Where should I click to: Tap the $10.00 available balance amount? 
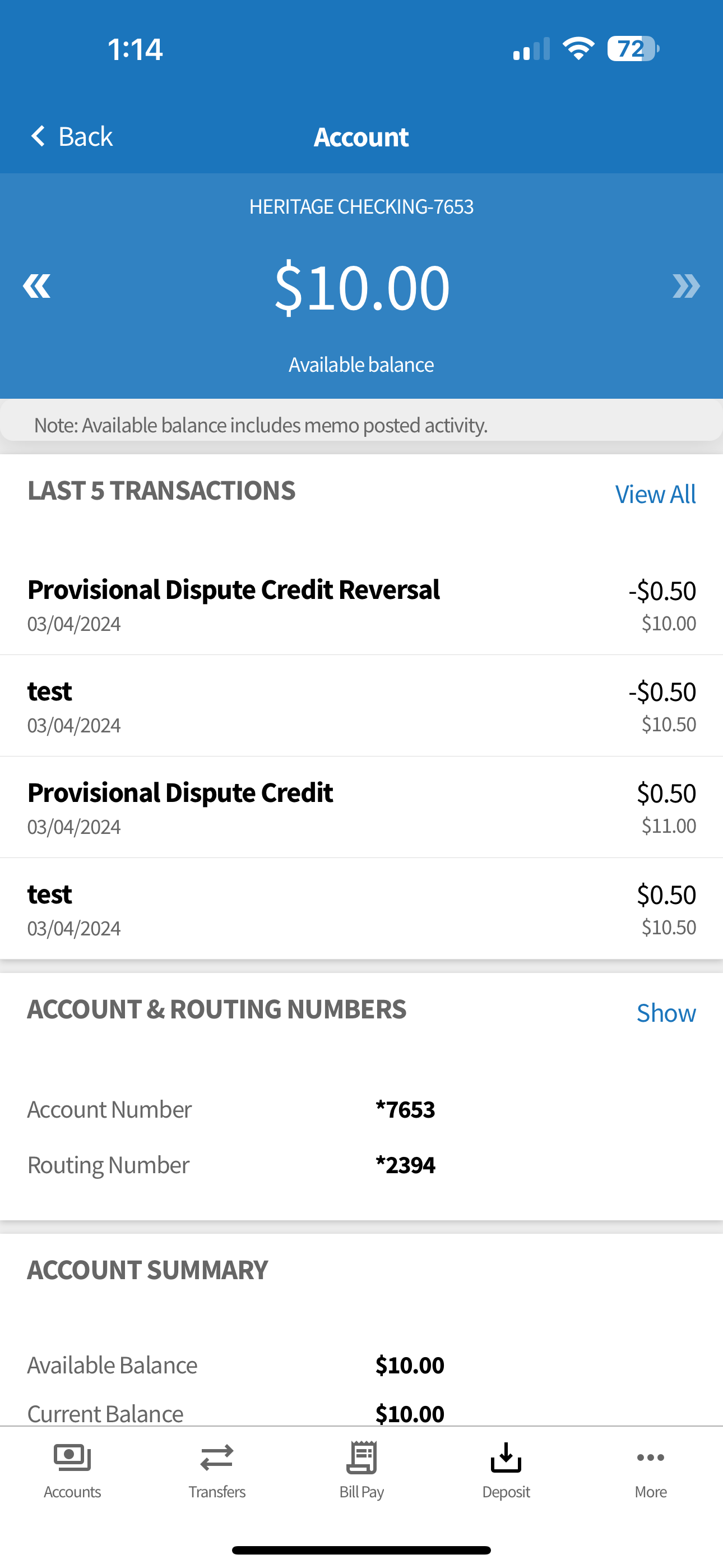(361, 287)
